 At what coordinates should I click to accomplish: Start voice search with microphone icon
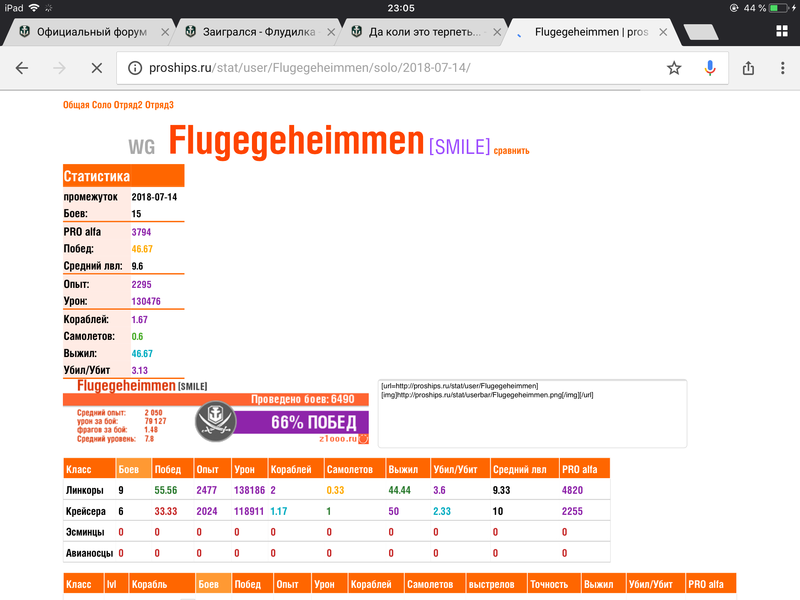[x=710, y=68]
